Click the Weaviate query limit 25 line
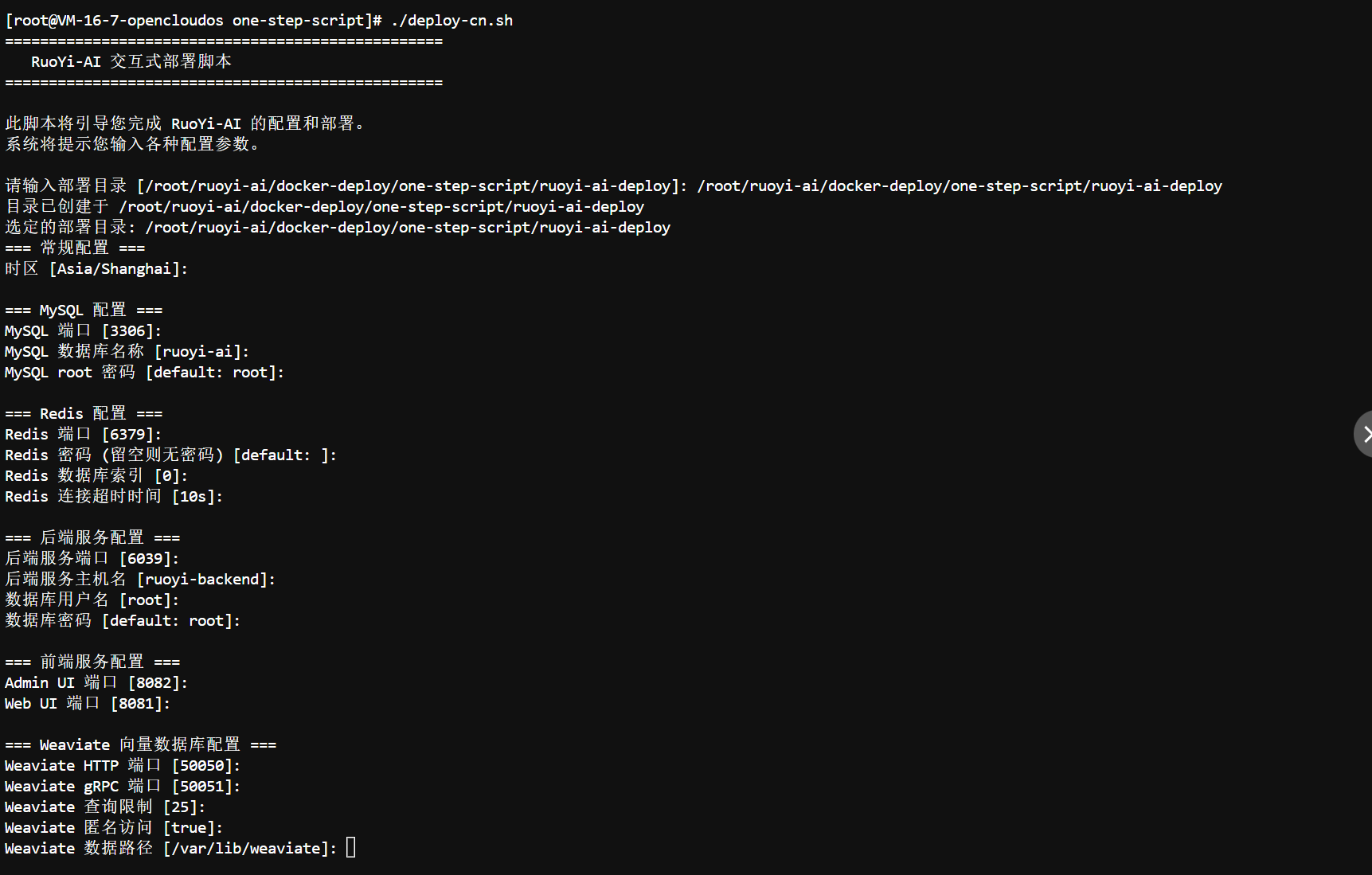The image size is (1372, 875). coord(105,807)
